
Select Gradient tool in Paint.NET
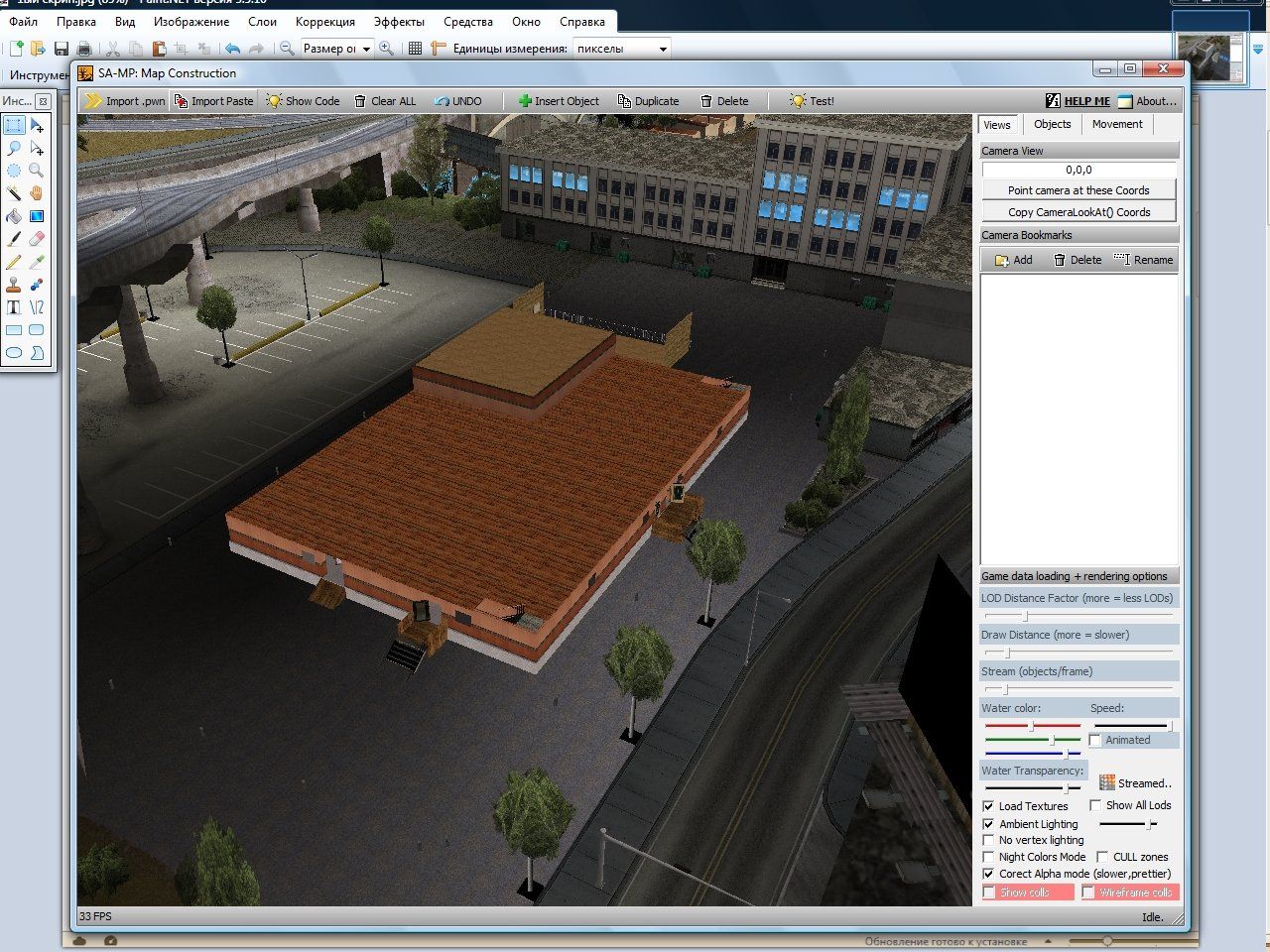[37, 216]
